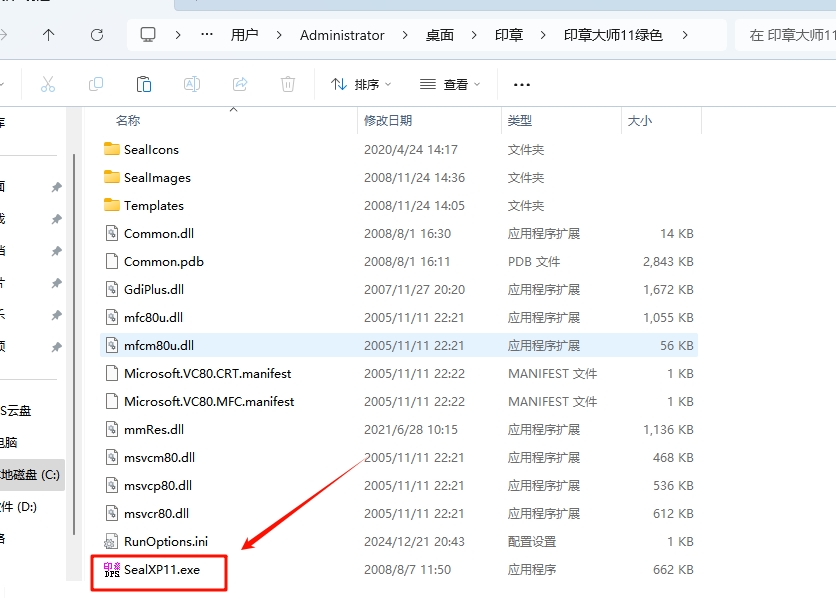The width and height of the screenshot is (836, 602).
Task: Click the Rename icon on the toolbar
Action: [x=191, y=83]
